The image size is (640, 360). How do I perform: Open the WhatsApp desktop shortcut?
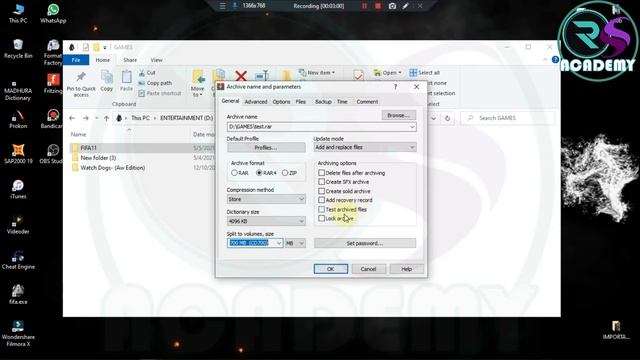click(53, 13)
